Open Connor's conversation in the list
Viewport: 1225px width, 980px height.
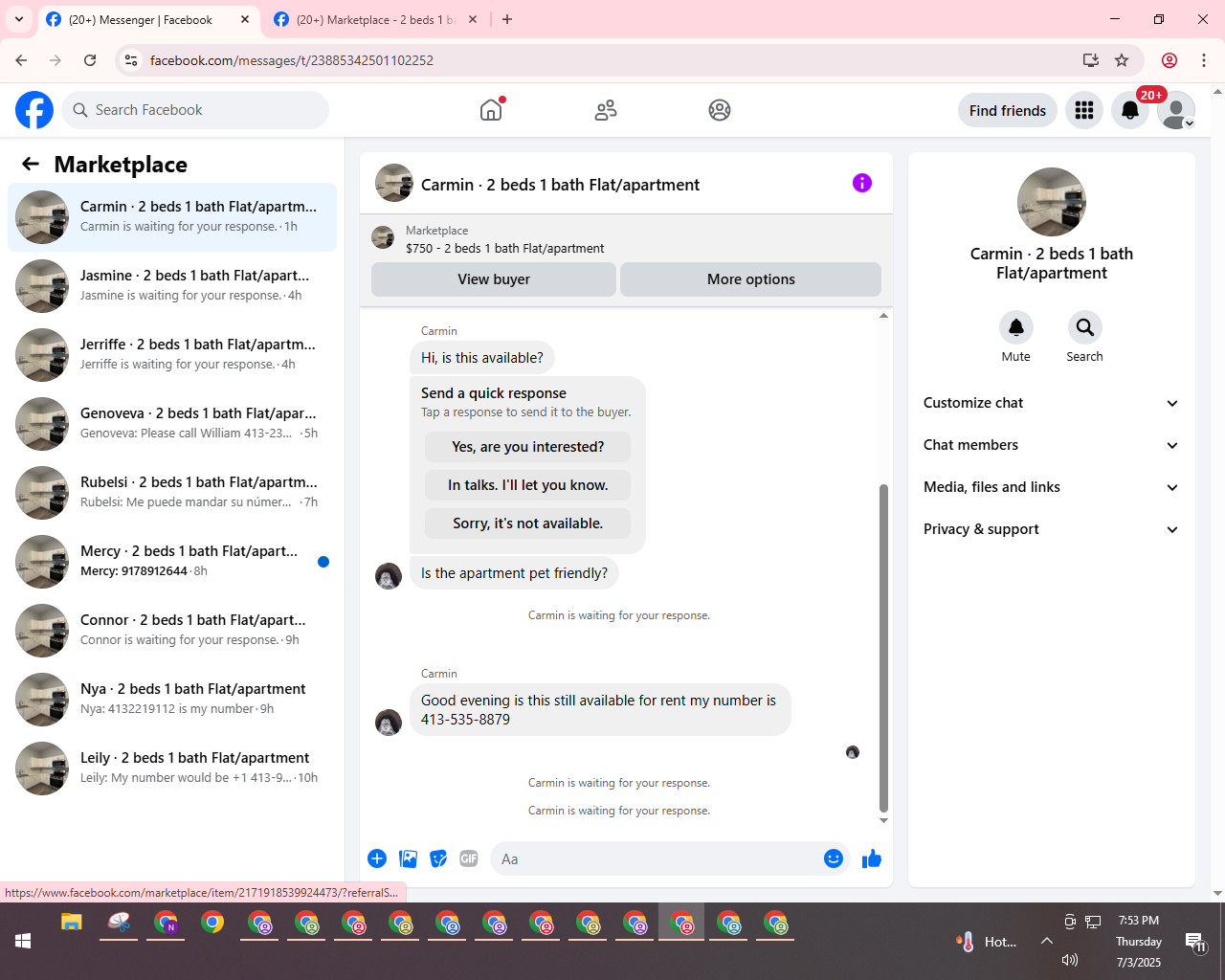[172, 631]
